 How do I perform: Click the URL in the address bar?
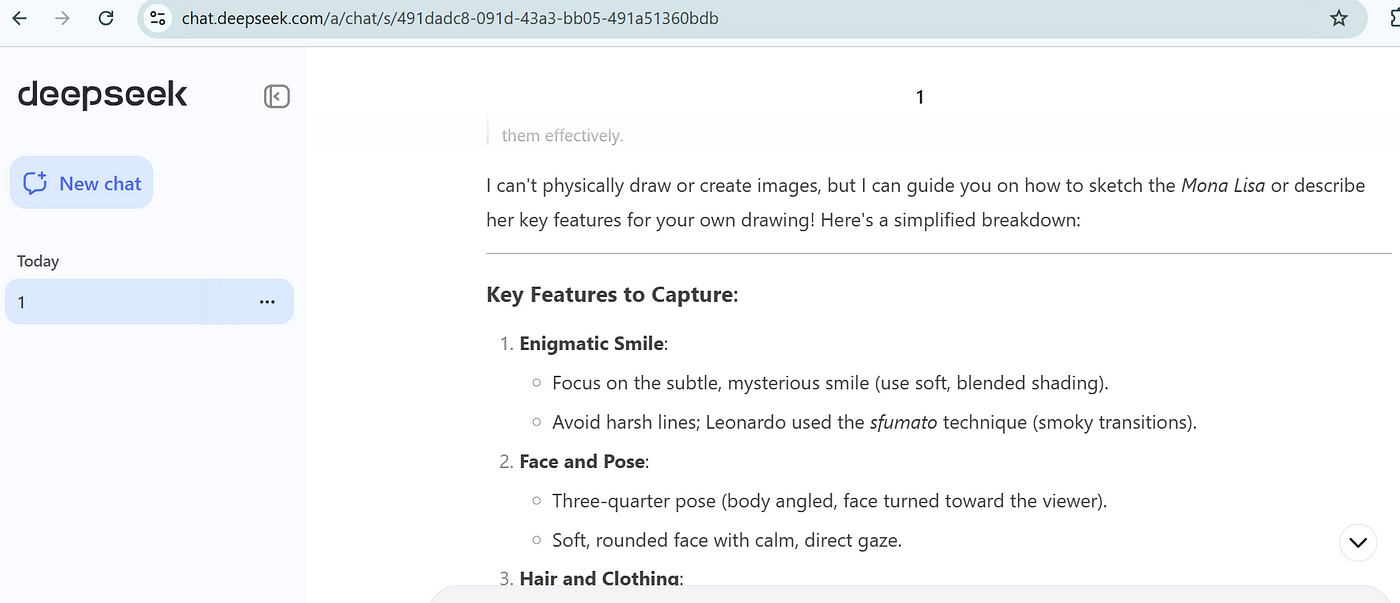[x=450, y=19]
